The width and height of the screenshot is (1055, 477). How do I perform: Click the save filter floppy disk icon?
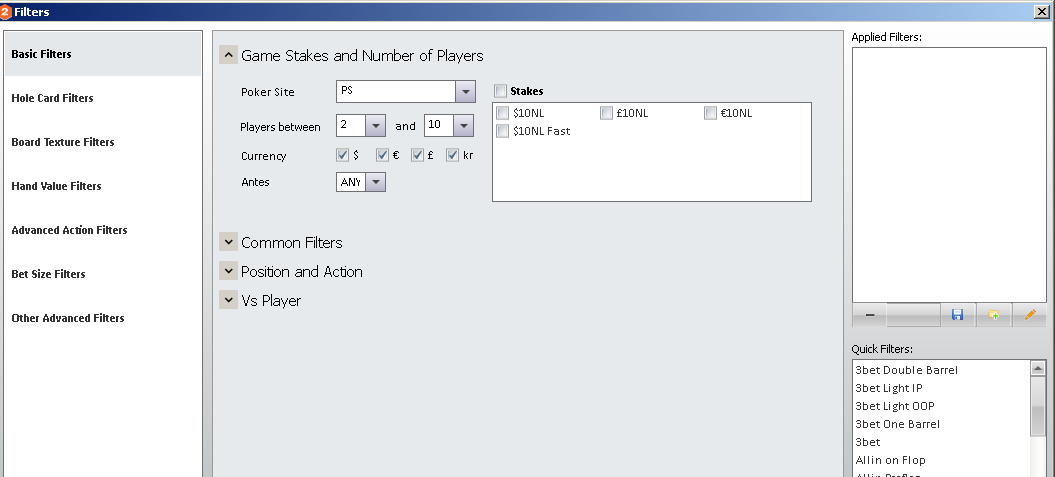(x=957, y=314)
